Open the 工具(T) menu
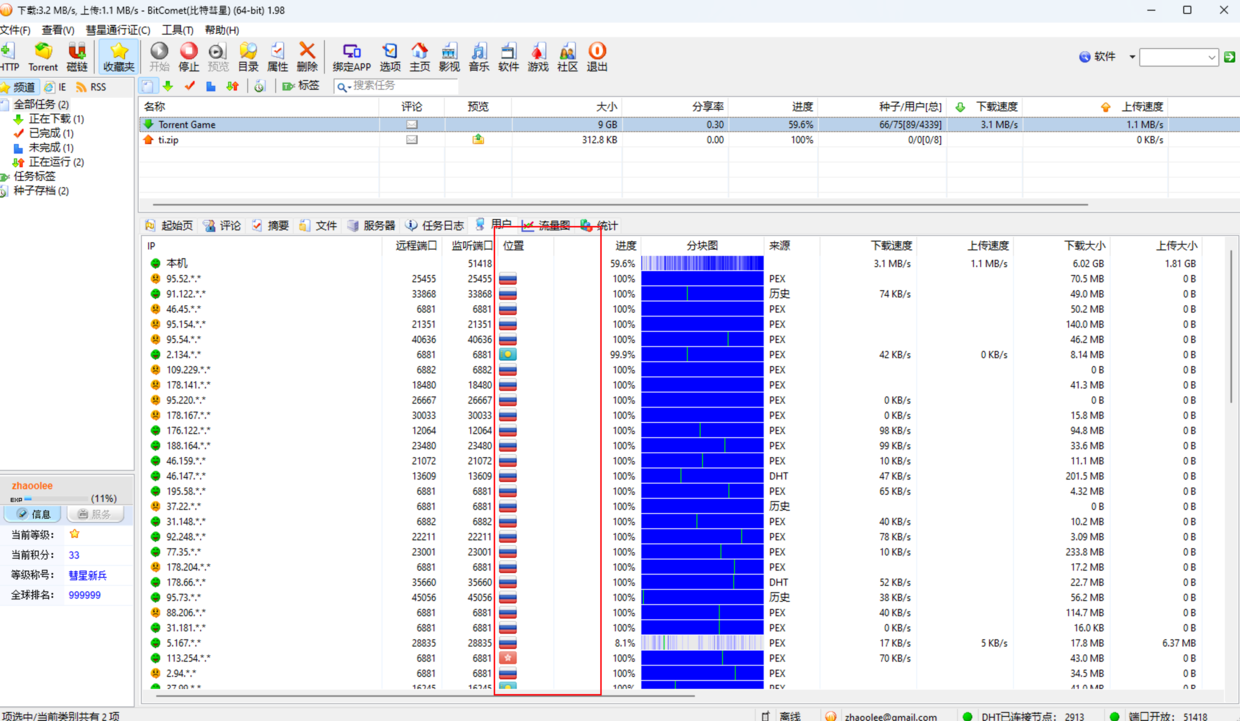Screen dimensions: 1240x721 178,30
